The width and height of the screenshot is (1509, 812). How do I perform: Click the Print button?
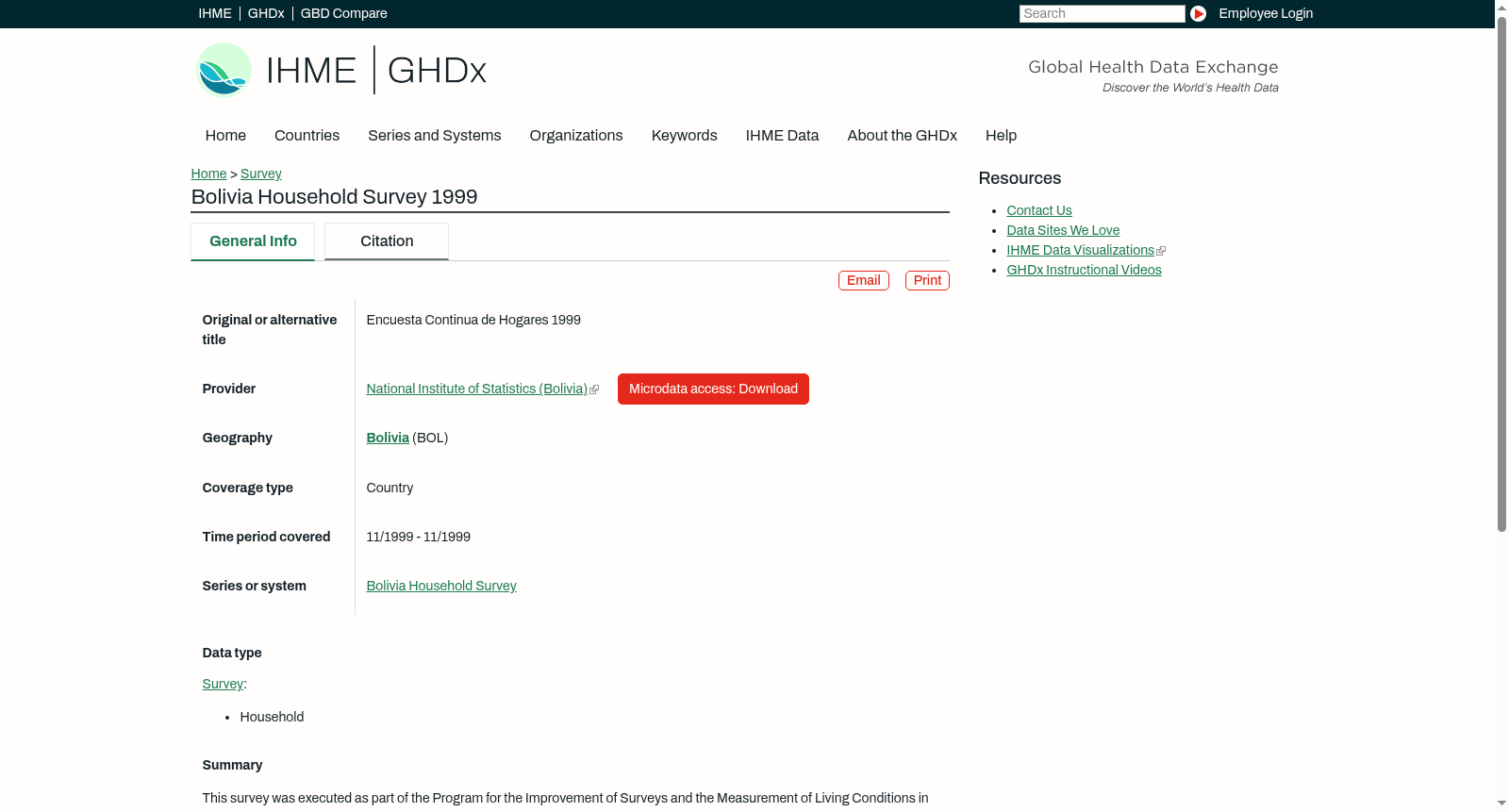tap(927, 281)
